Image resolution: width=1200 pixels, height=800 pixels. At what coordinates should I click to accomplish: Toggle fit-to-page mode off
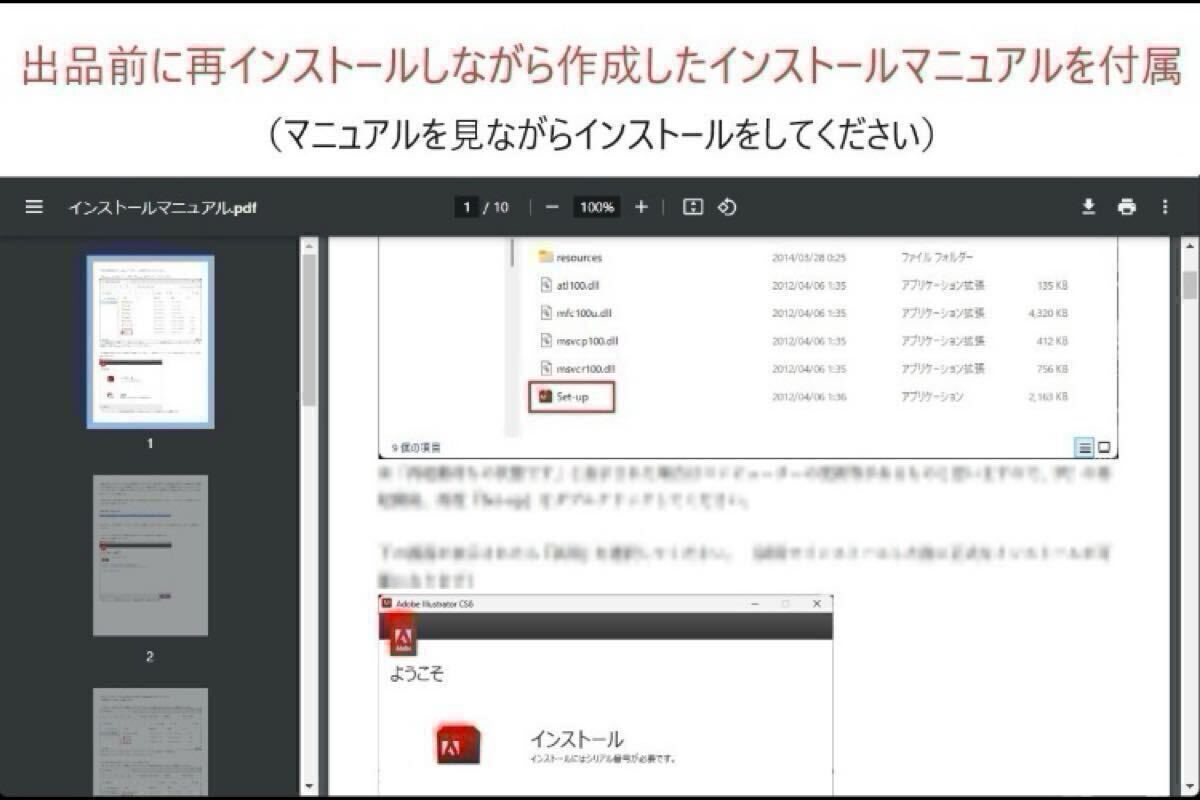pyautogui.click(x=693, y=207)
